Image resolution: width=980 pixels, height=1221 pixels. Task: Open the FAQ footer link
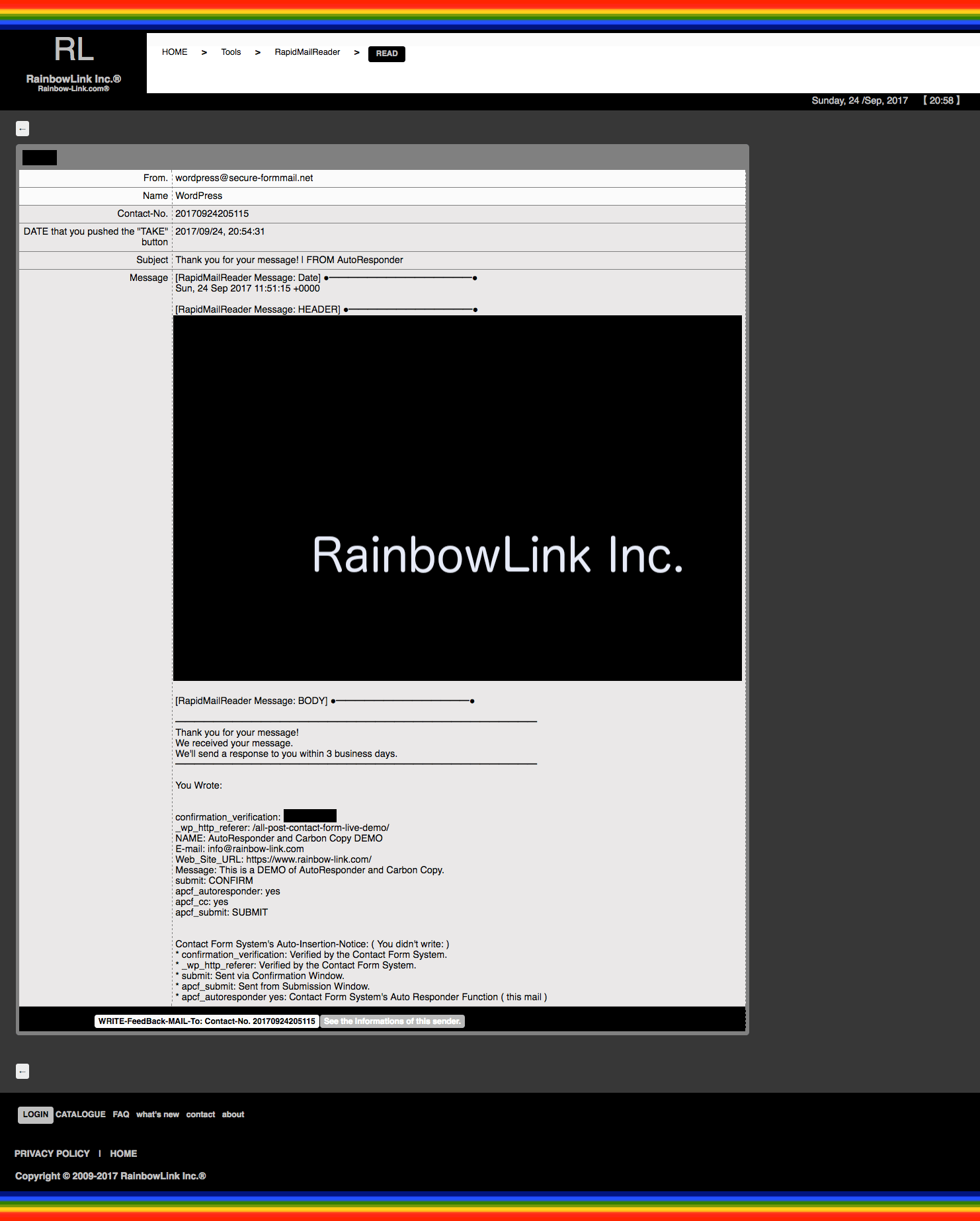point(121,1115)
